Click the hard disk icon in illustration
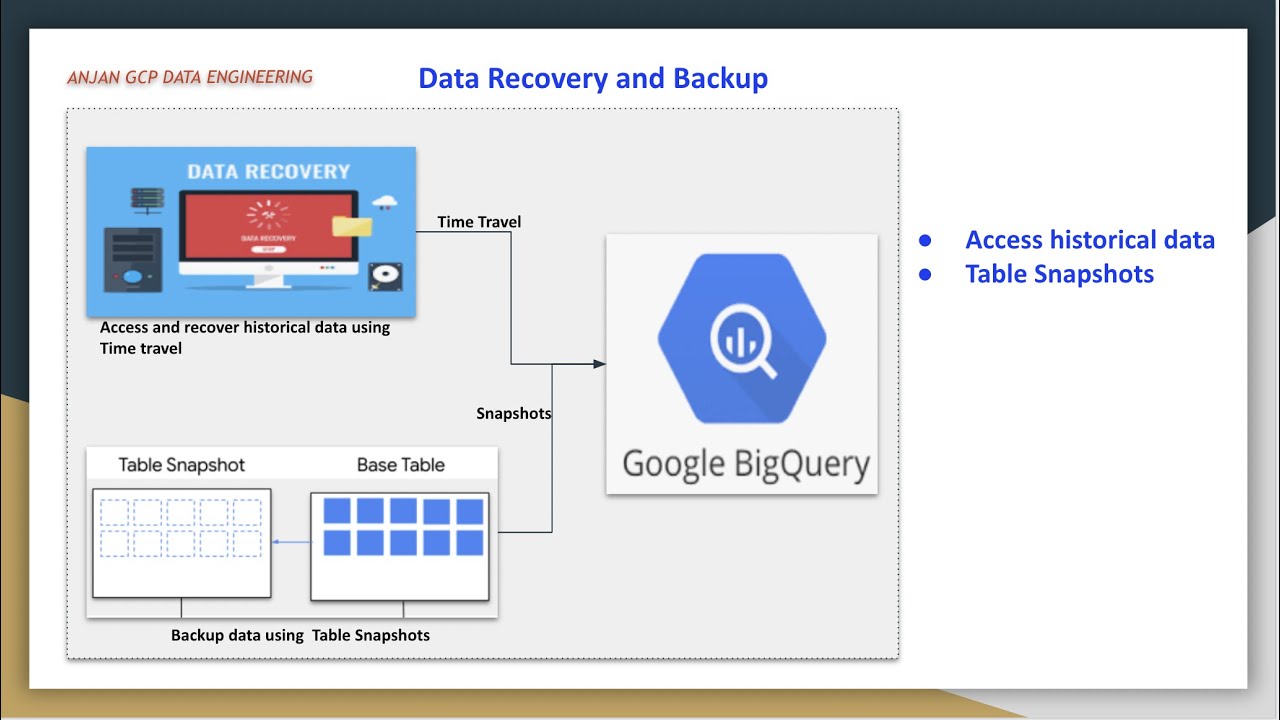Viewport: 1280px width, 720px height. [383, 276]
